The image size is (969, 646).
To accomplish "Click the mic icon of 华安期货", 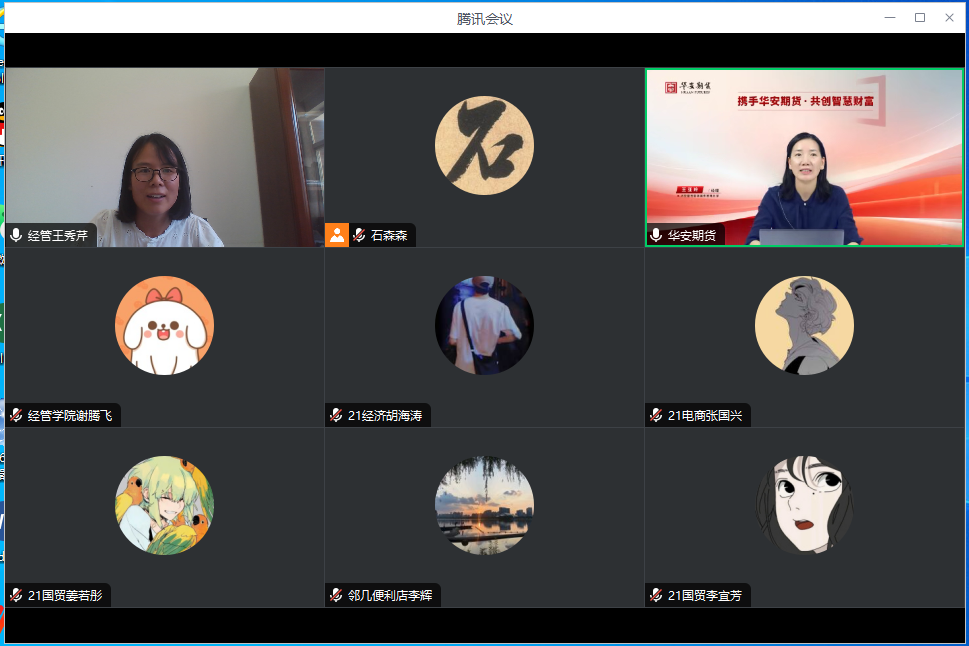I will [655, 236].
